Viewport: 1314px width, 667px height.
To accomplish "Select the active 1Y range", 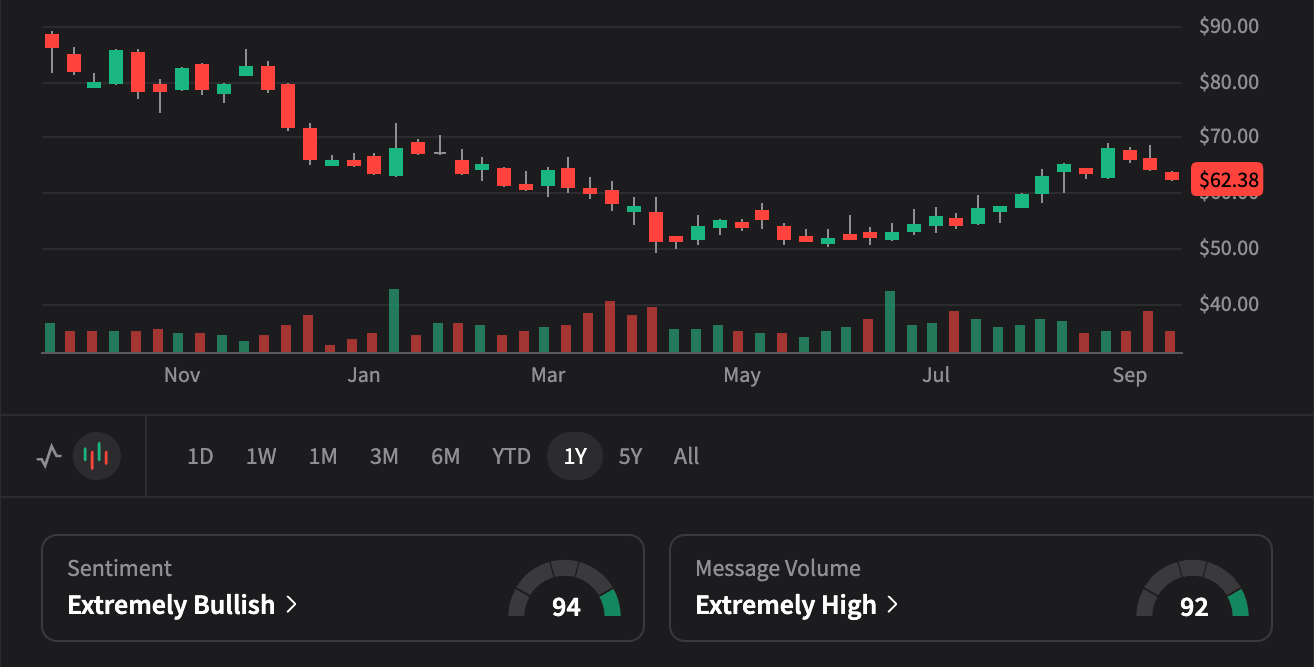I will [x=575, y=457].
